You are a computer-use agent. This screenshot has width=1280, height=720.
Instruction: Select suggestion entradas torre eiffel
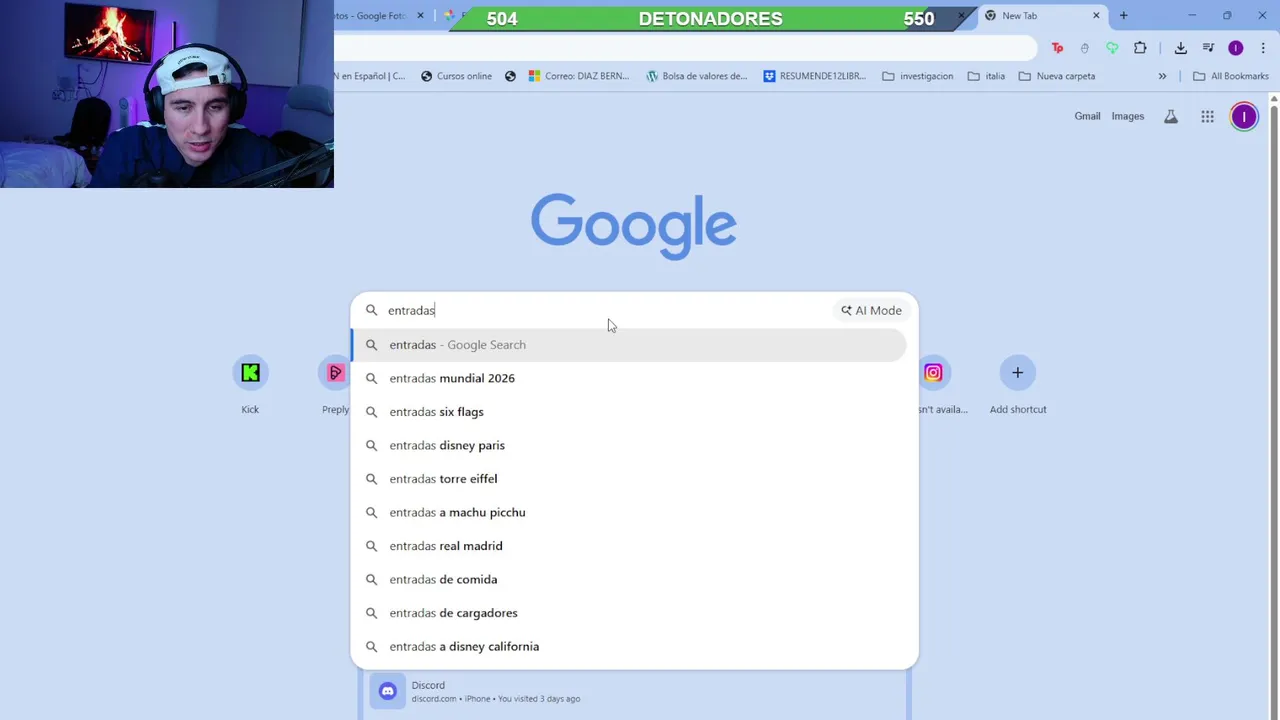628,479
